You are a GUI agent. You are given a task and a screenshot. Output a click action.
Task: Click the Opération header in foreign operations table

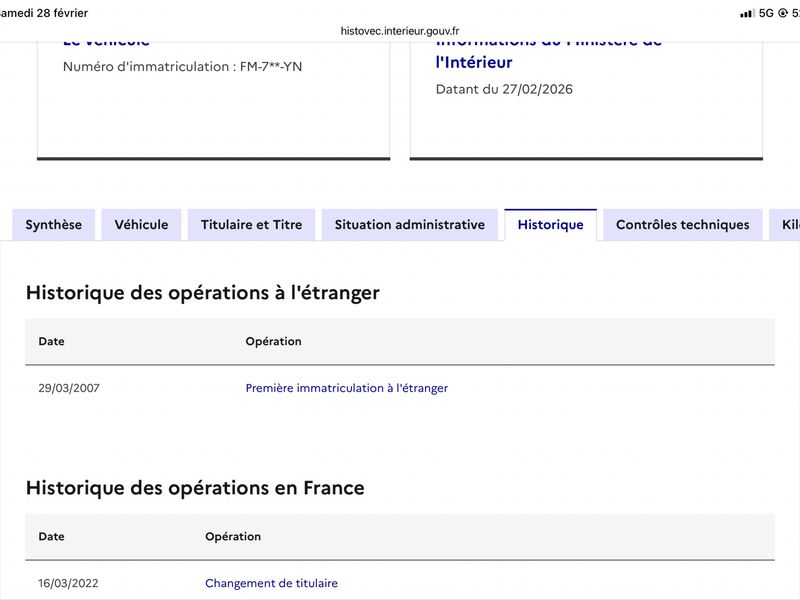(273, 341)
